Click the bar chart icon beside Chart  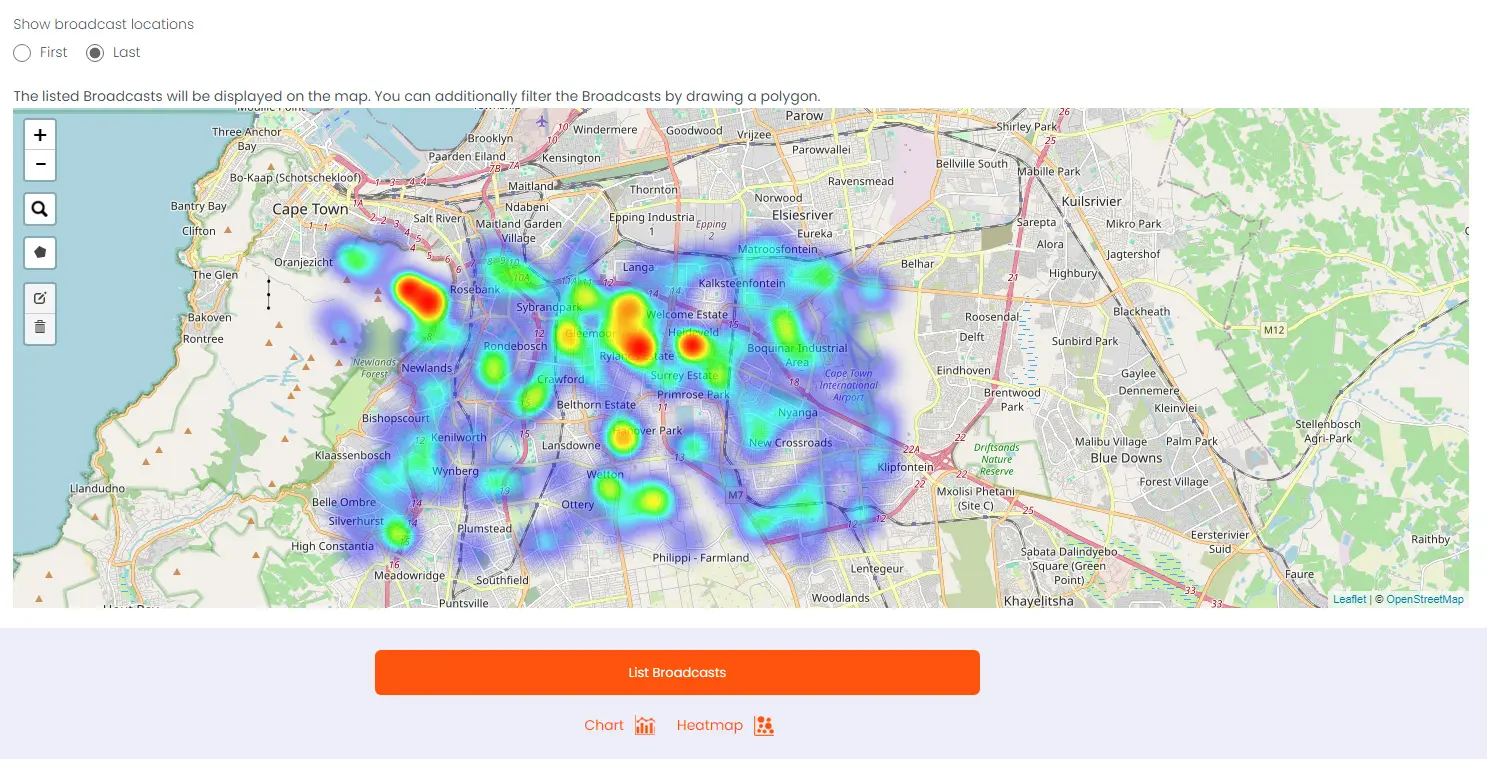pyautogui.click(x=645, y=726)
